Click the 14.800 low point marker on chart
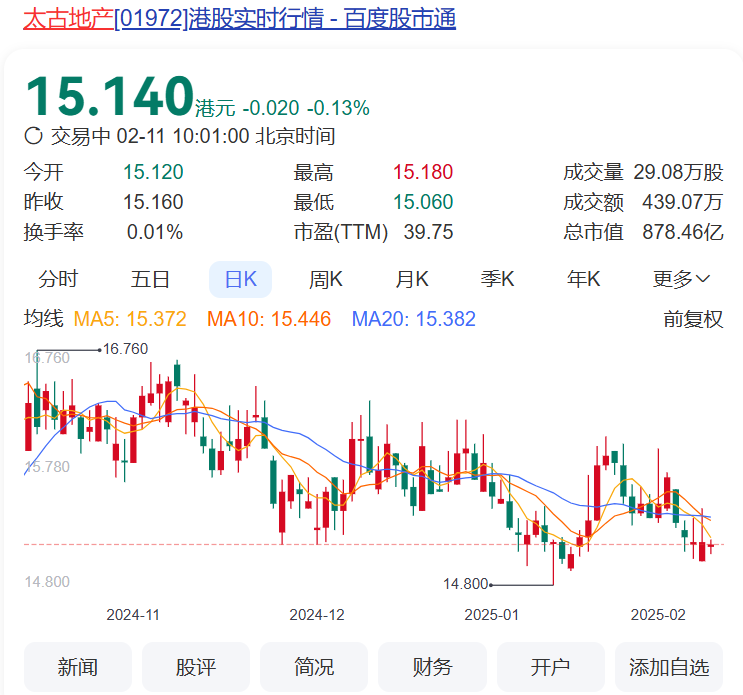Viewport: 743px width, 695px height. coord(465,584)
